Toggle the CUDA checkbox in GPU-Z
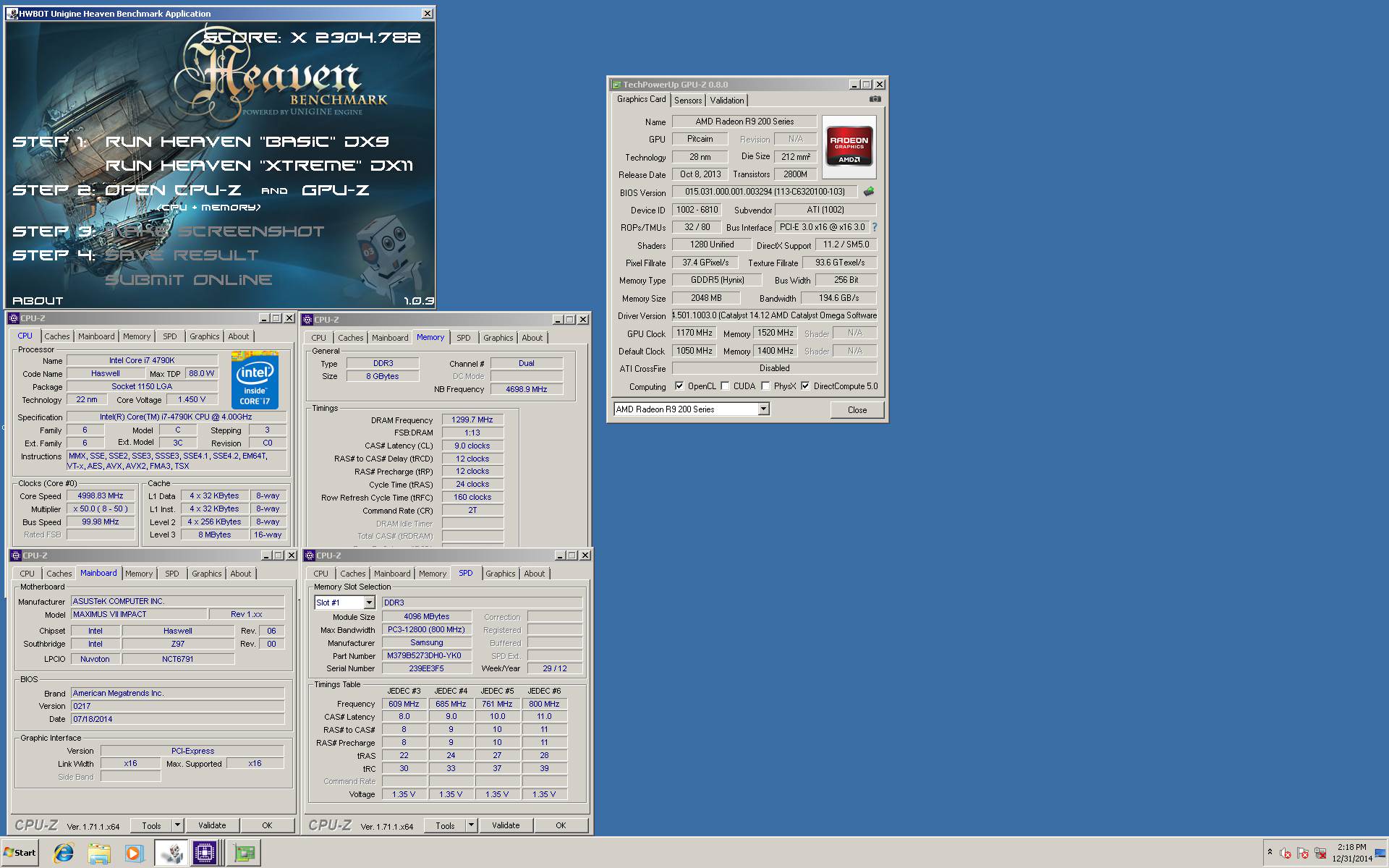 [x=725, y=386]
